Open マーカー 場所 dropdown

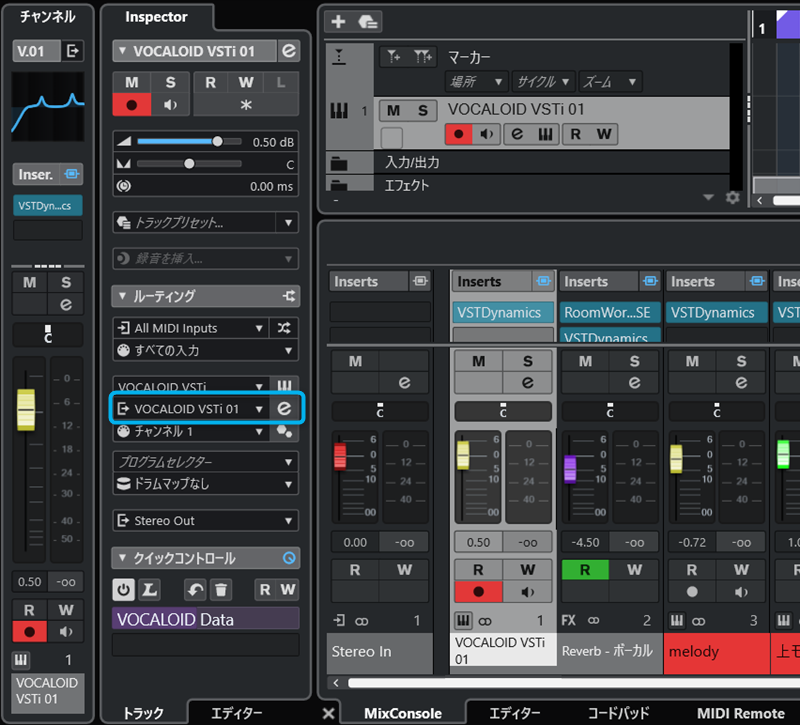point(476,82)
